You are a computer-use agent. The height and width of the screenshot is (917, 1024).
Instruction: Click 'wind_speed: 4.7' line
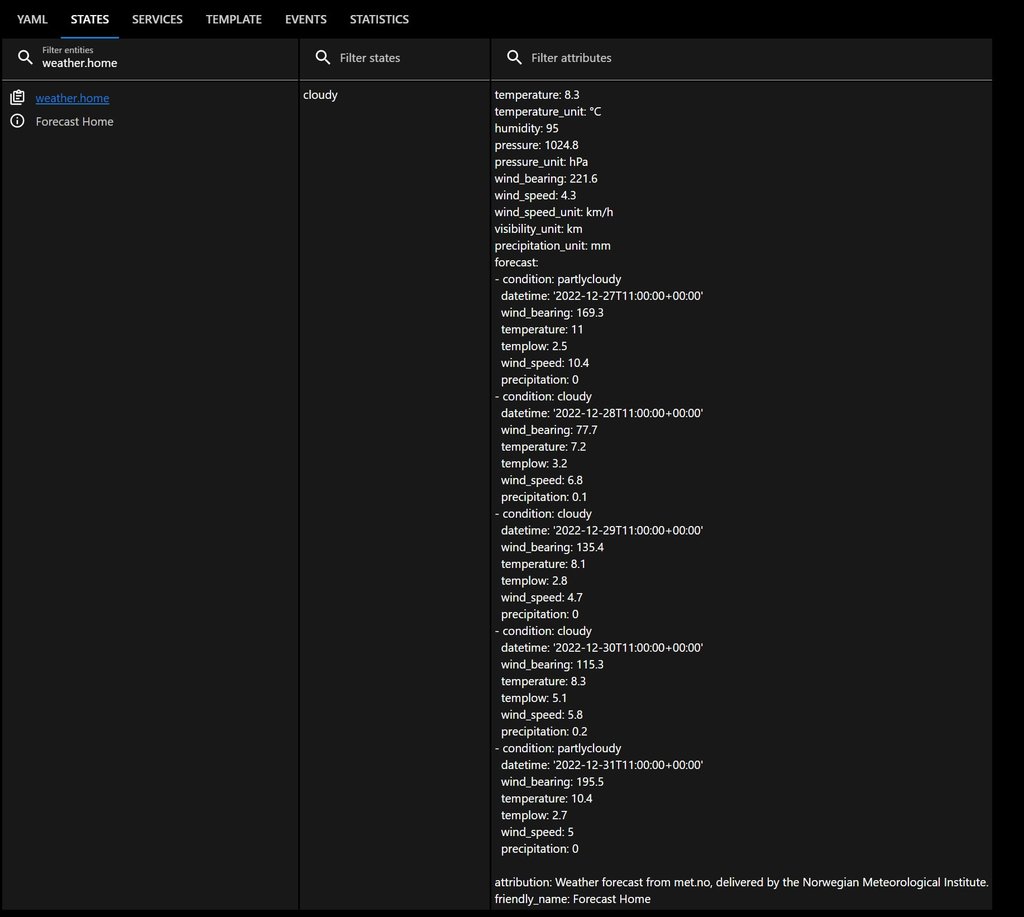[x=542, y=598]
